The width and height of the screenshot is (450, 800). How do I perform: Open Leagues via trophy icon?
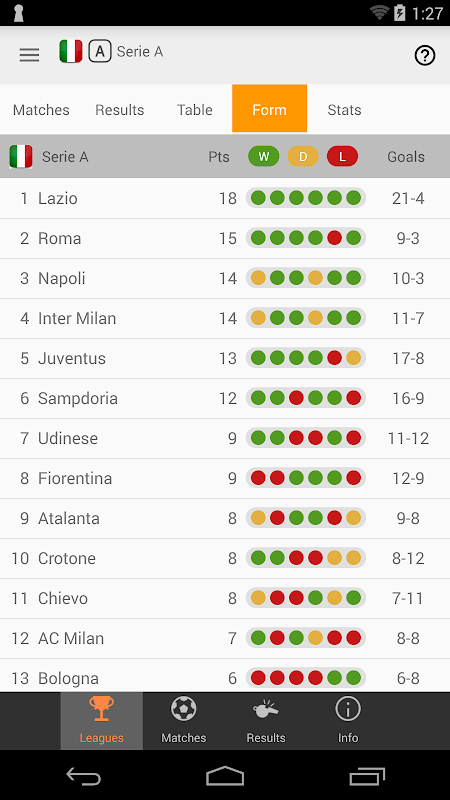point(102,720)
